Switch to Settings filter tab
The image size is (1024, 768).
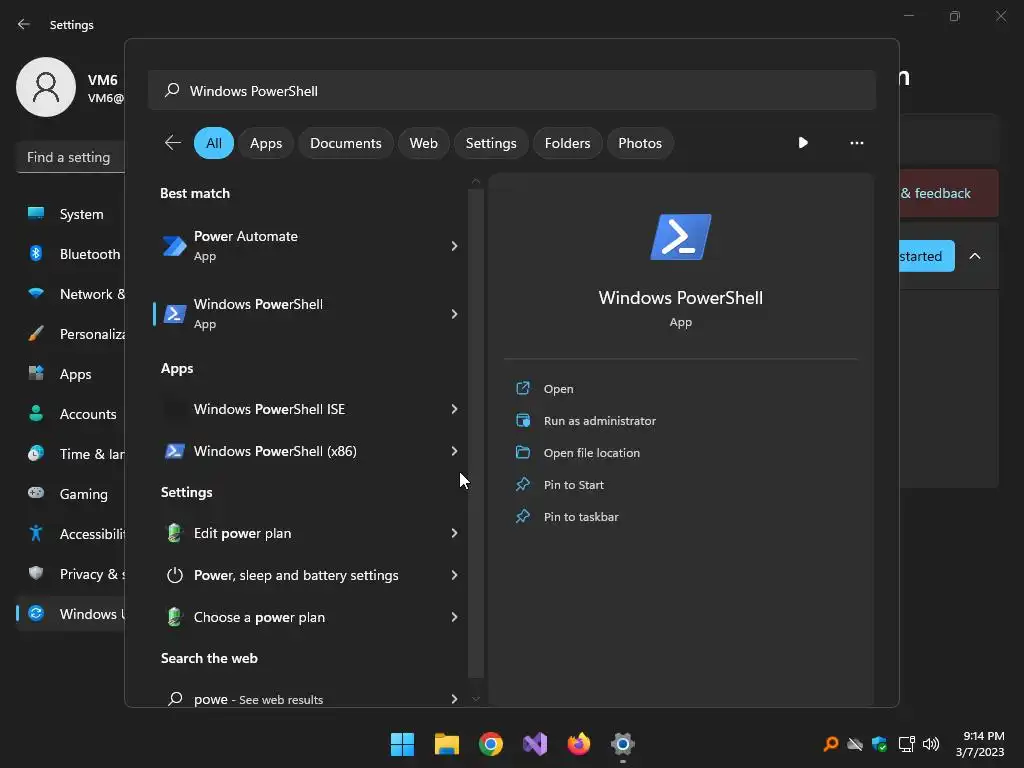(490, 143)
